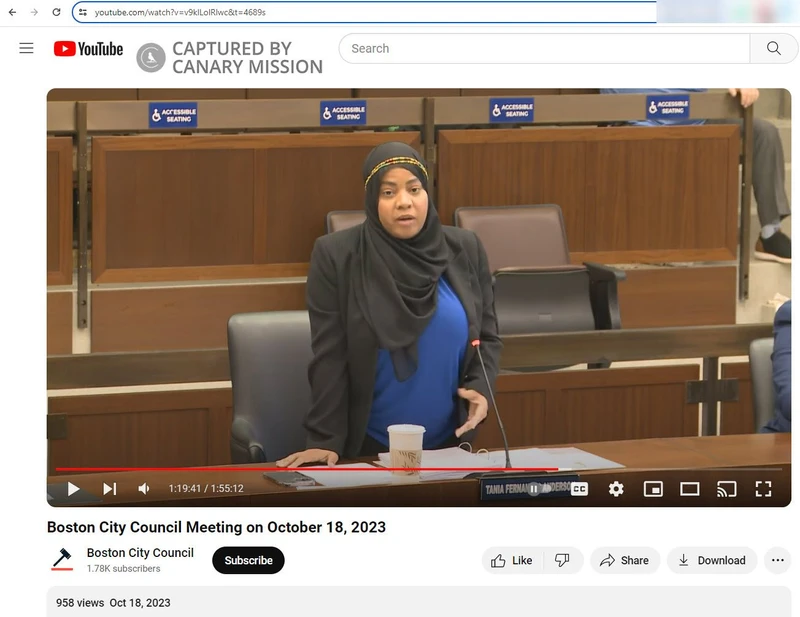Open Boston City Council channel avatar

click(x=62, y=559)
